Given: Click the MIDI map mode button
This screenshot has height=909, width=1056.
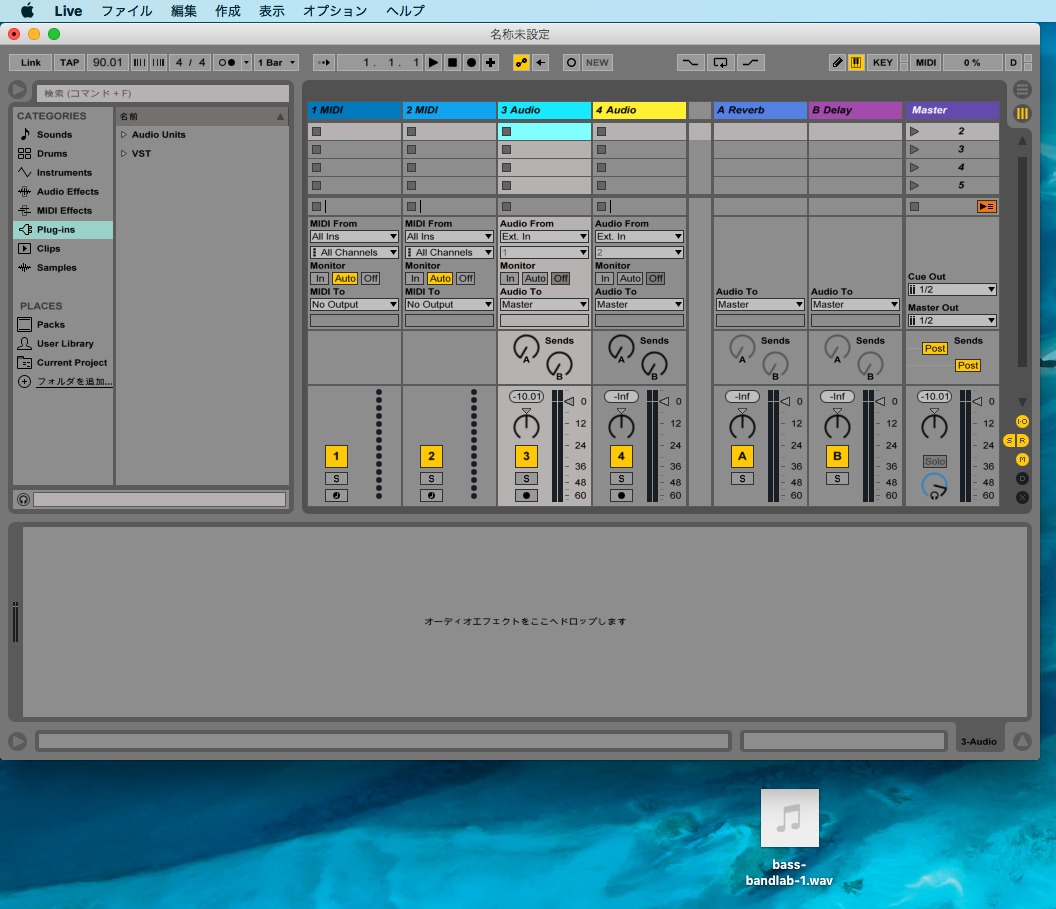Looking at the screenshot, I should (926, 63).
